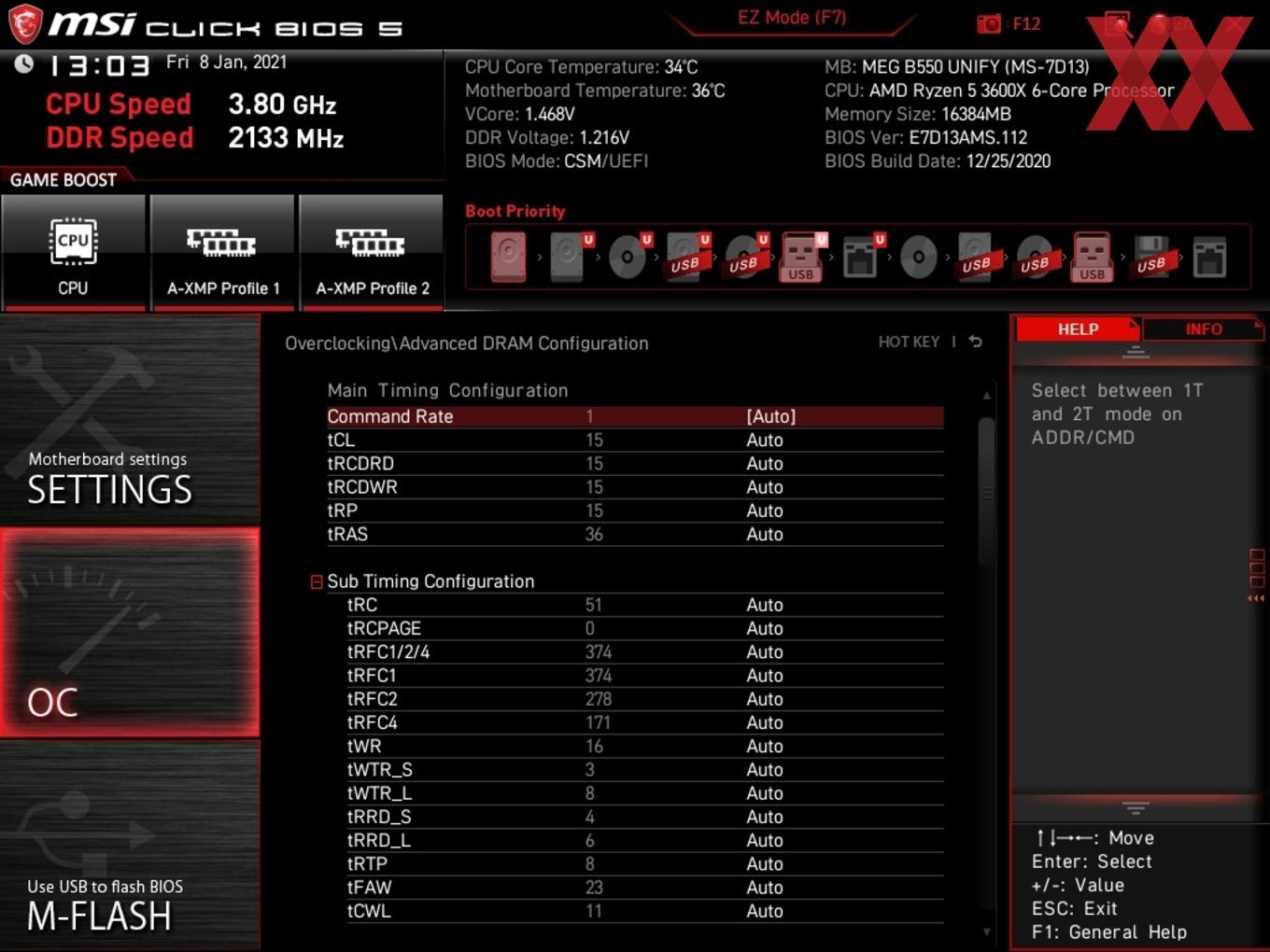Screen dimensions: 1270x952
Task: Select the tRFC1 row
Action: tap(644, 676)
